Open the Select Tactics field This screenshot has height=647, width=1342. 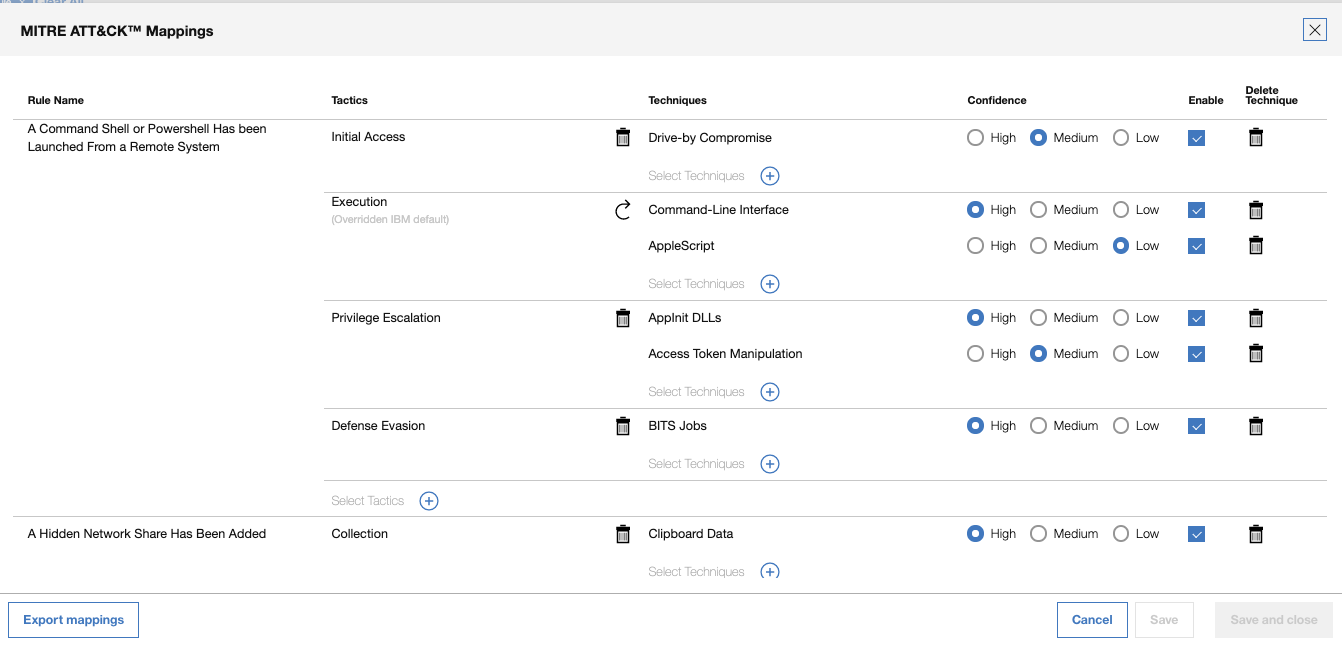(368, 501)
